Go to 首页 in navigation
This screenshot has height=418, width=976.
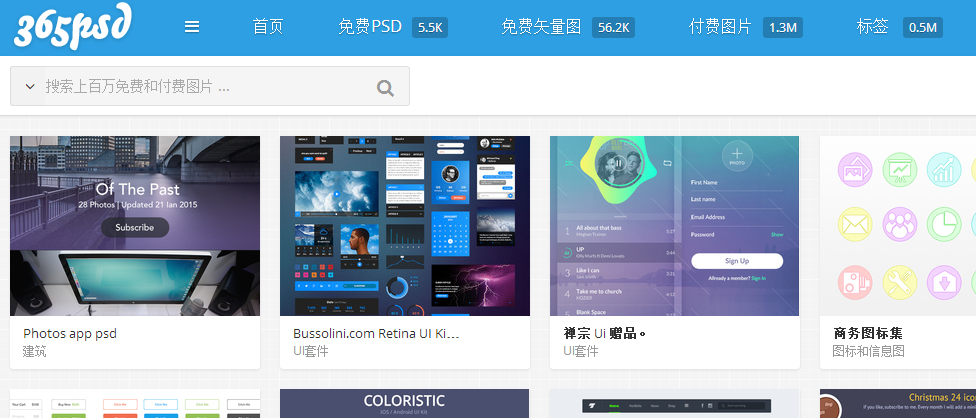[x=268, y=27]
